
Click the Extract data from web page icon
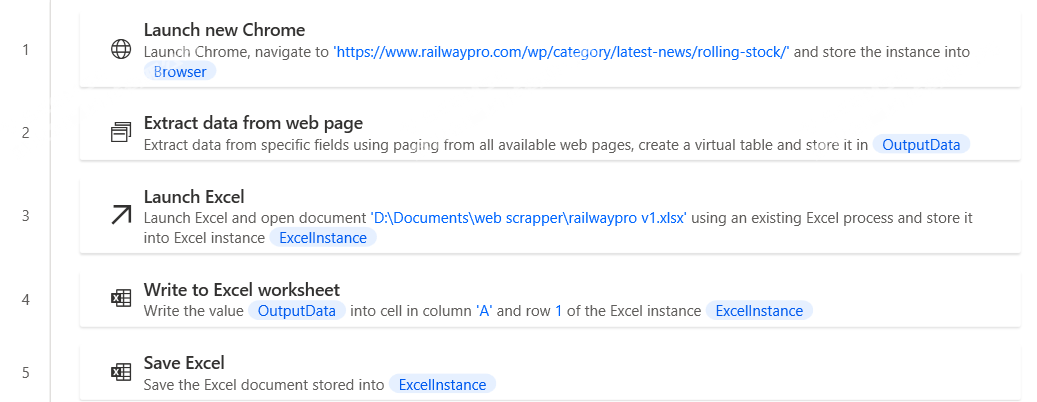(121, 133)
